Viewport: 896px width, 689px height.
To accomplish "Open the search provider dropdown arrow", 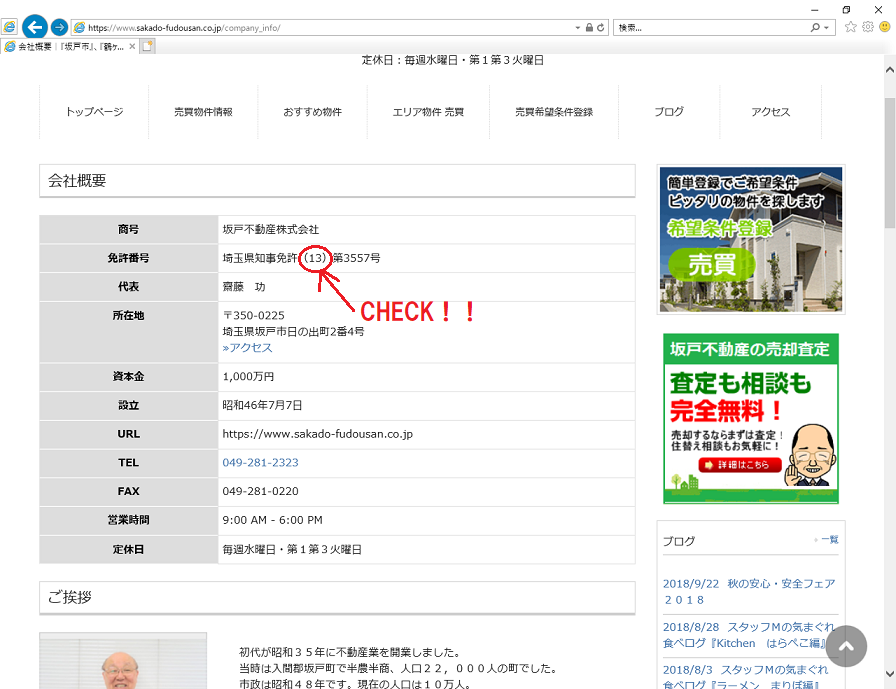I will (826, 27).
